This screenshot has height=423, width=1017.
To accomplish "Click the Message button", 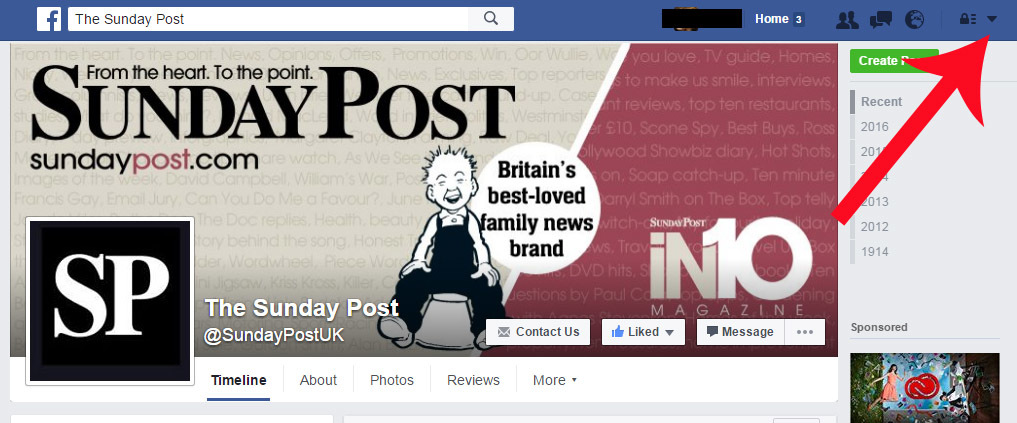I will coord(740,332).
